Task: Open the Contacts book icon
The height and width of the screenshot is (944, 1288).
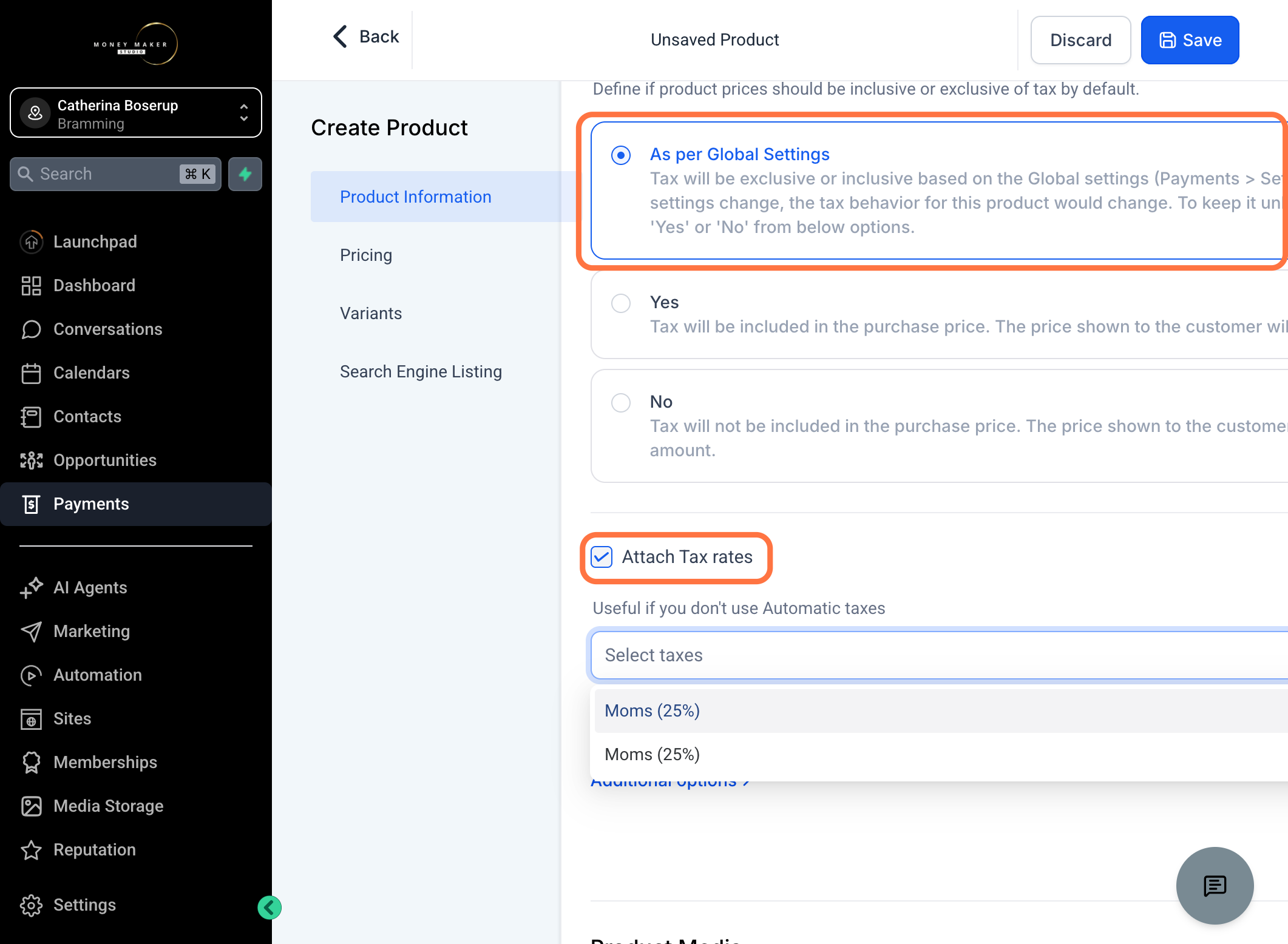Action: (31, 416)
